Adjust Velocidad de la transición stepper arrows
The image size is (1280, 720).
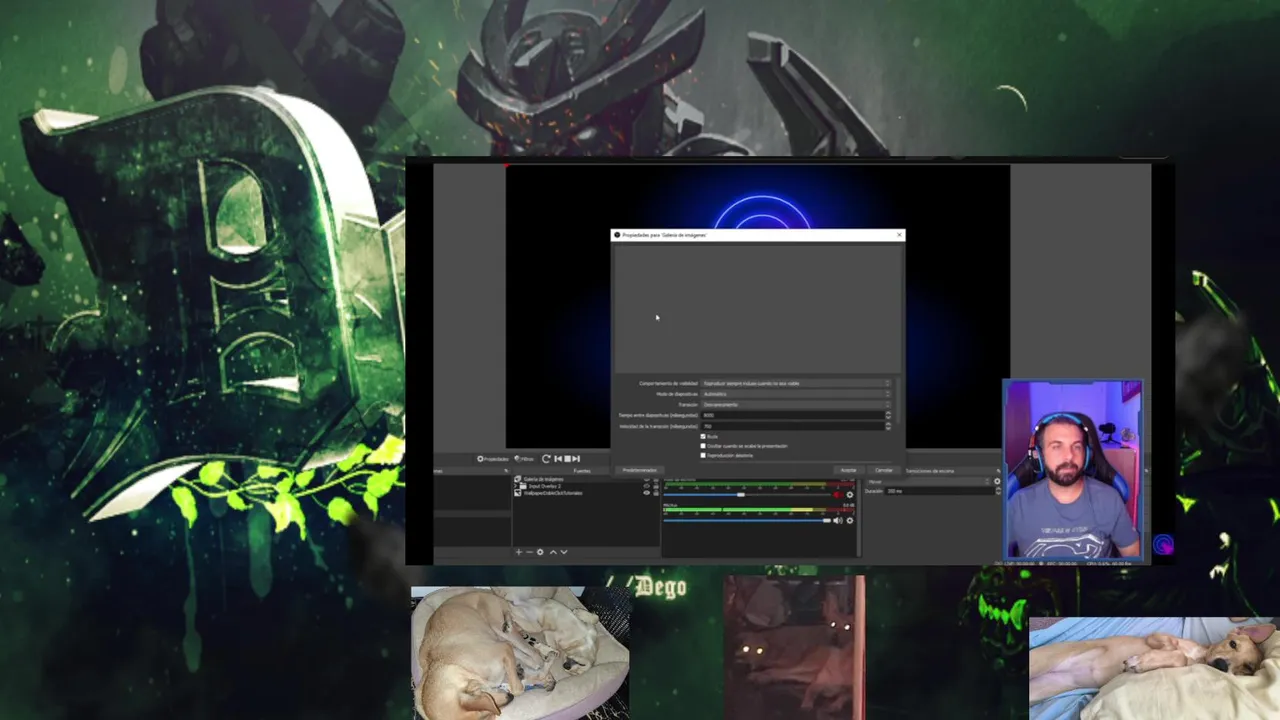point(888,426)
